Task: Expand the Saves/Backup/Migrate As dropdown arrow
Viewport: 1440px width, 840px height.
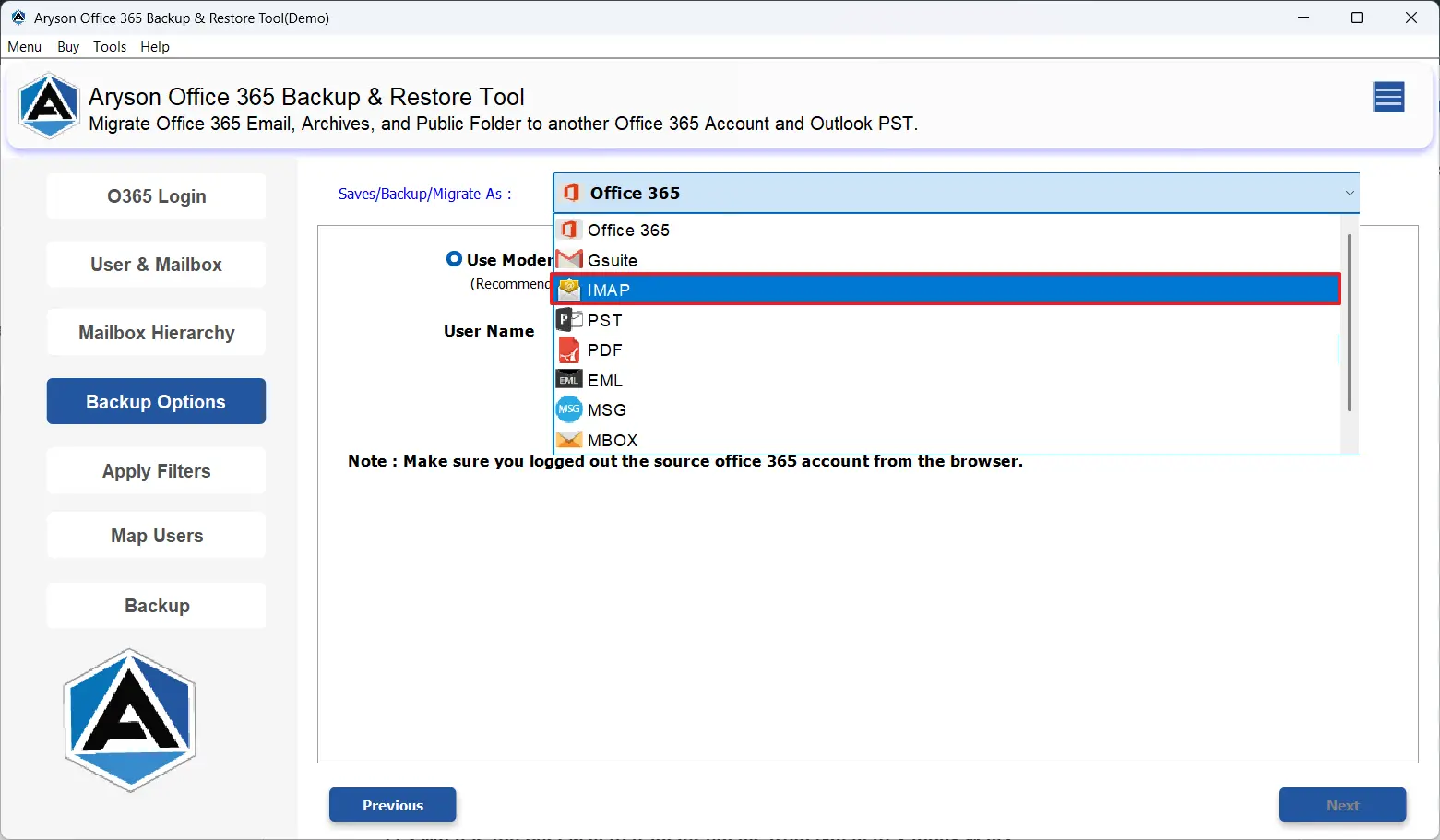Action: coord(1349,193)
